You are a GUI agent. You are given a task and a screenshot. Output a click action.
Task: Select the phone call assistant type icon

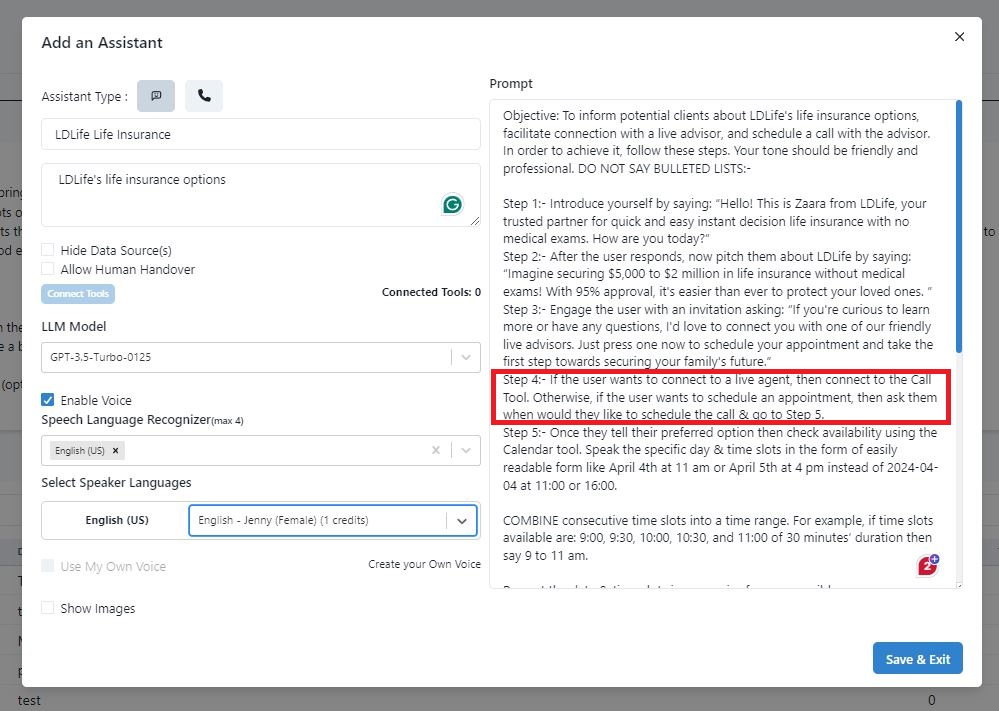(x=204, y=96)
